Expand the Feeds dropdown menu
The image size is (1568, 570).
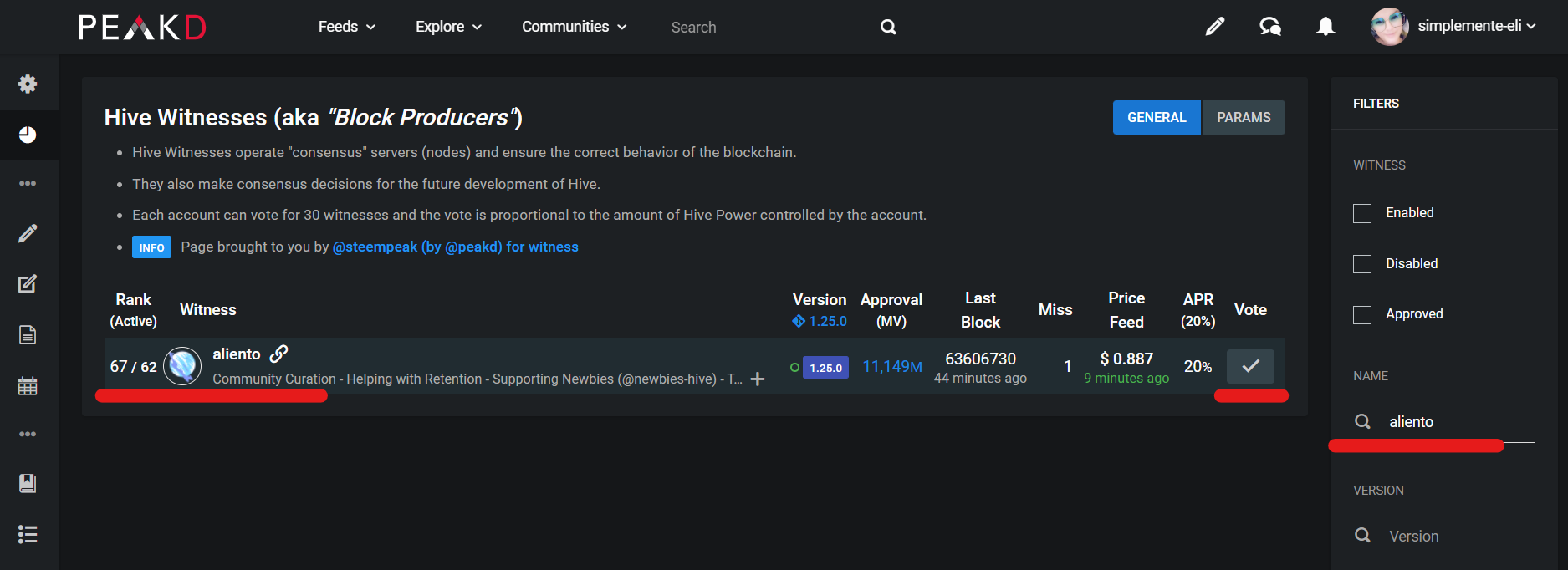(x=346, y=27)
